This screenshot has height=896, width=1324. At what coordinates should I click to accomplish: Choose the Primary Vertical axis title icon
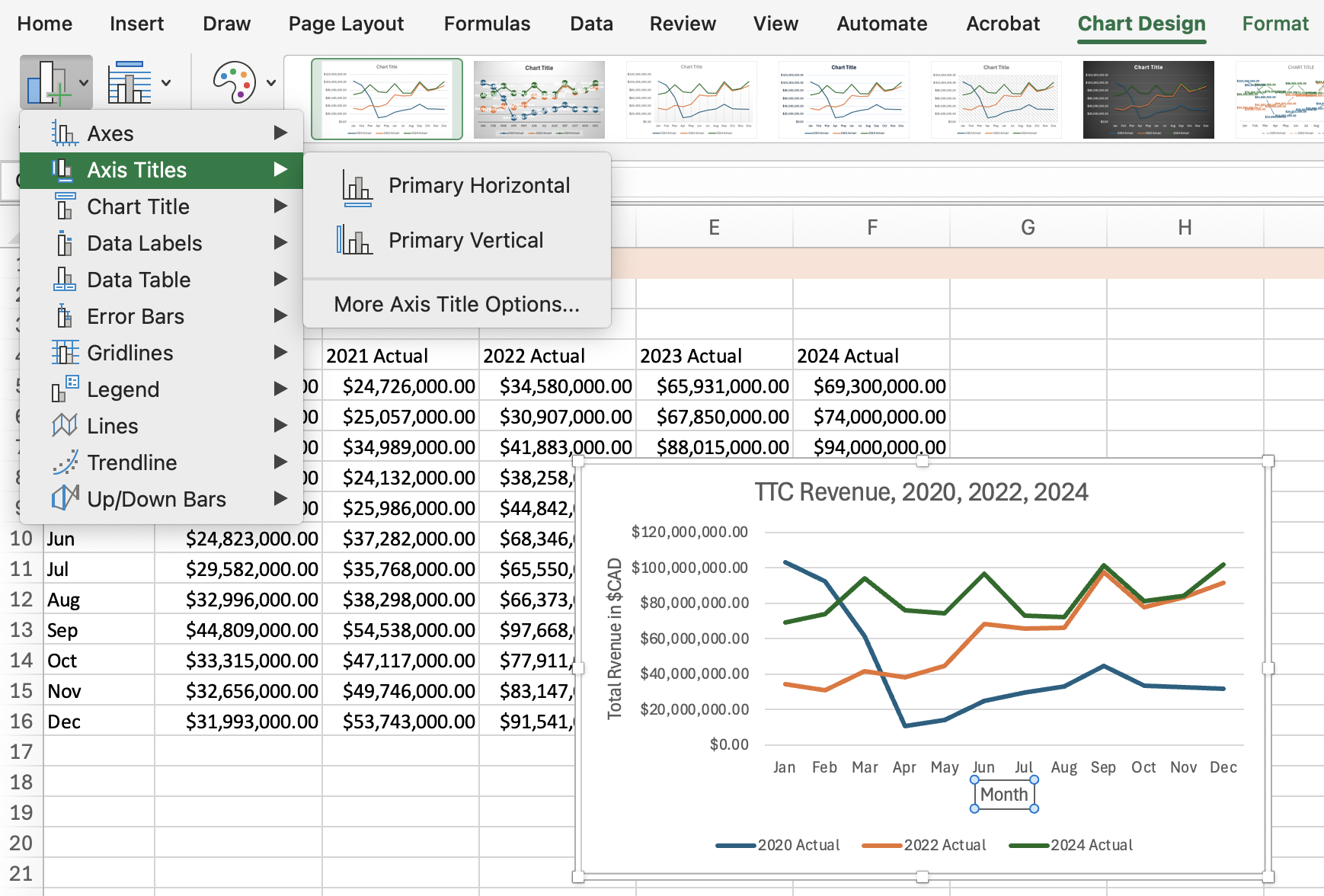(x=355, y=240)
